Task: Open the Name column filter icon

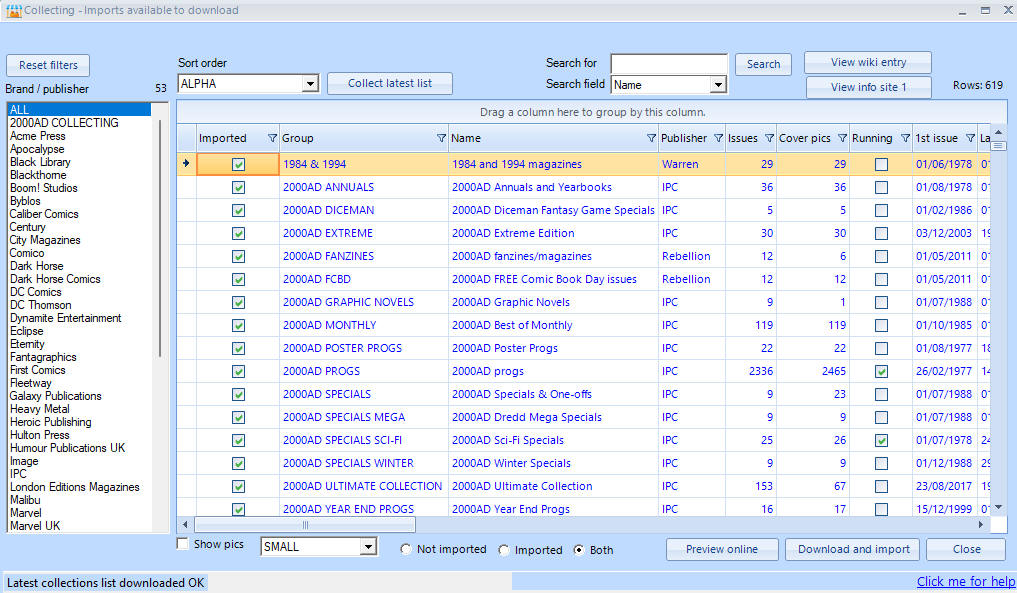Action: [x=651, y=138]
